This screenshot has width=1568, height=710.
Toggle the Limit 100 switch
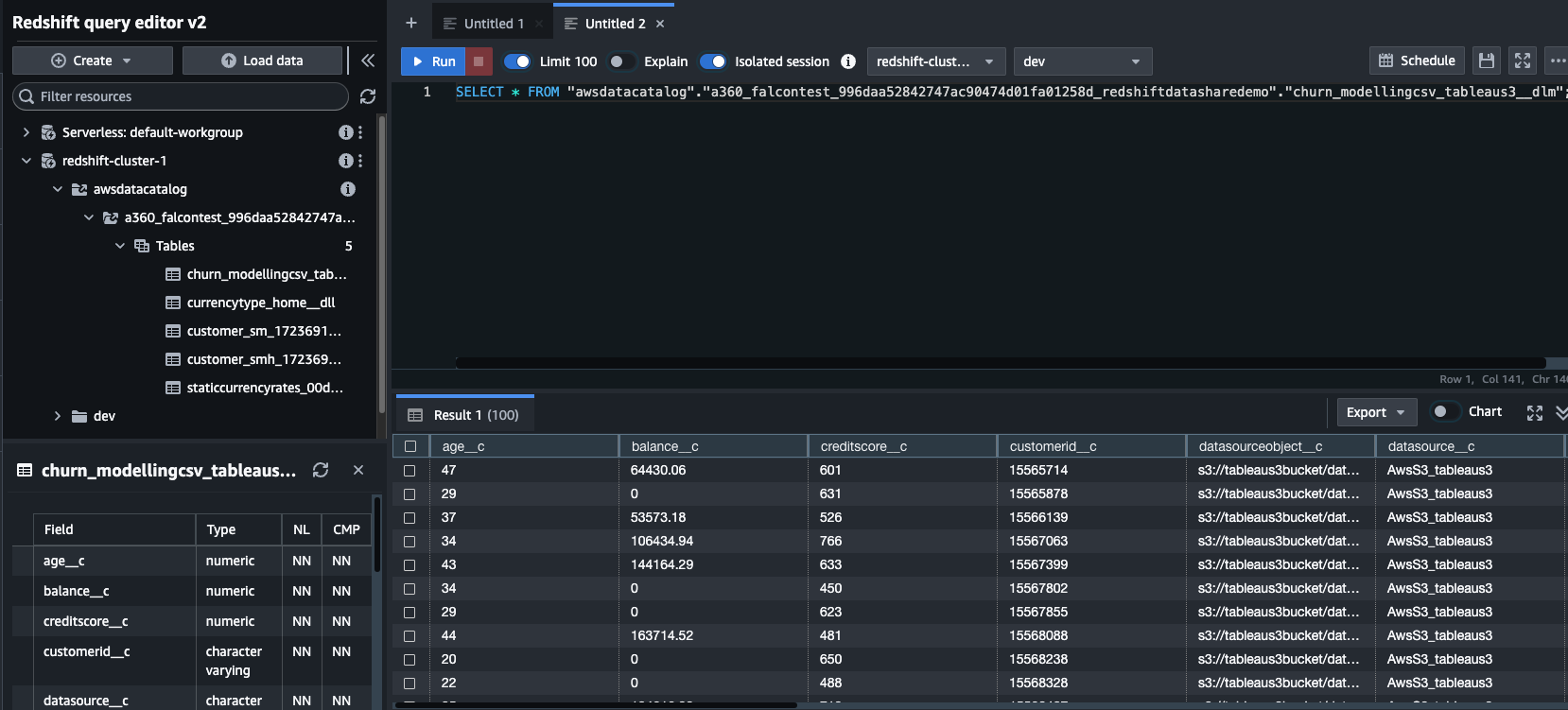[x=517, y=61]
